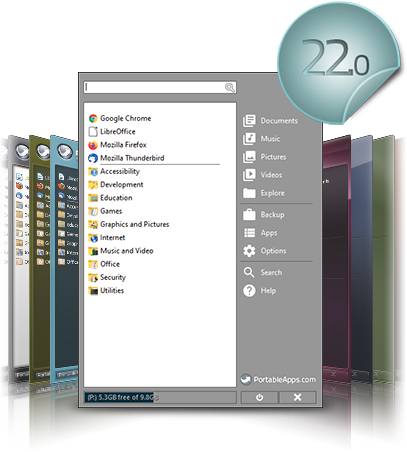Click the magnifier icon in search box

(230, 88)
